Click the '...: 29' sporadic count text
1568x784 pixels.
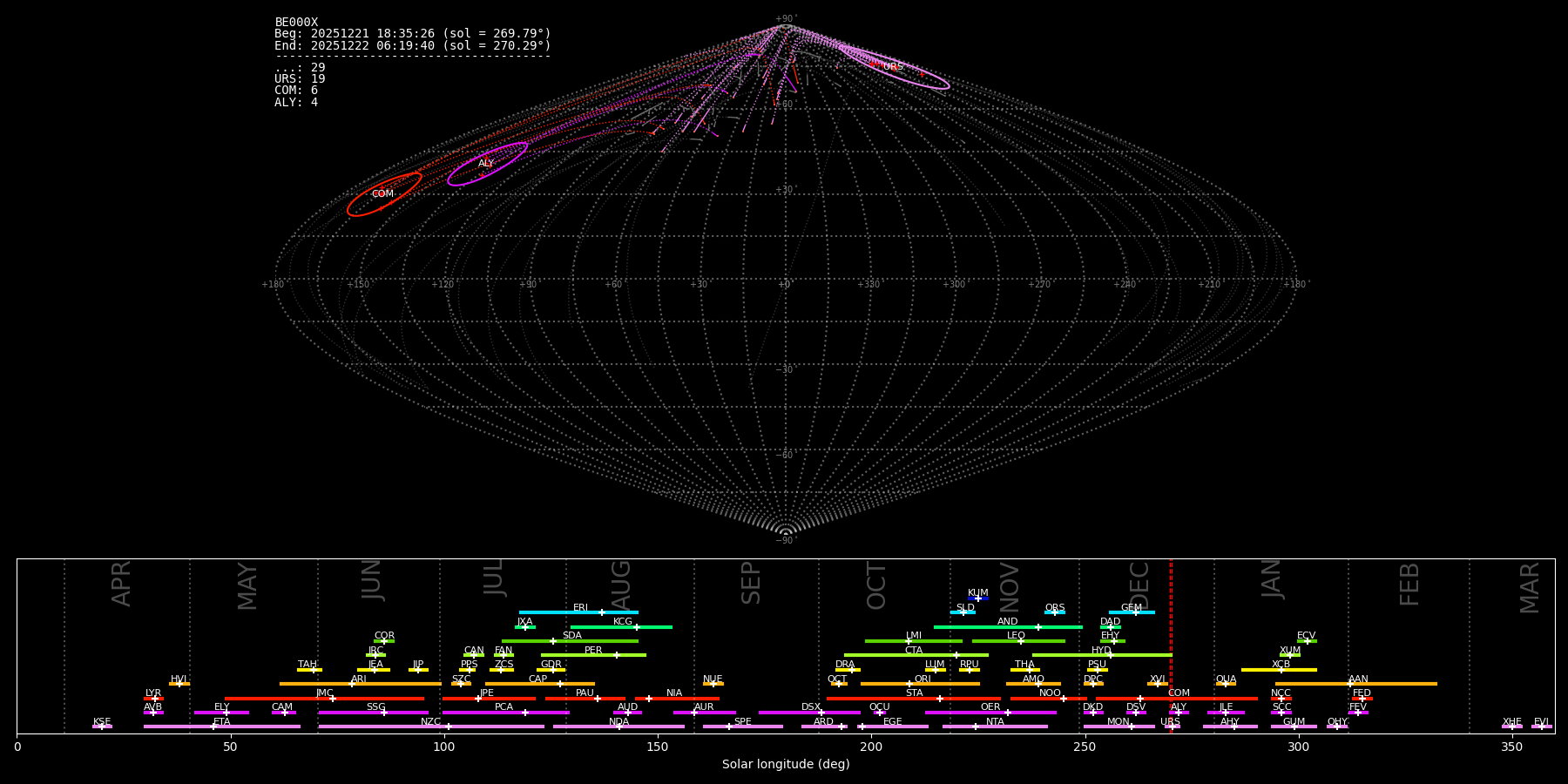pyautogui.click(x=300, y=68)
